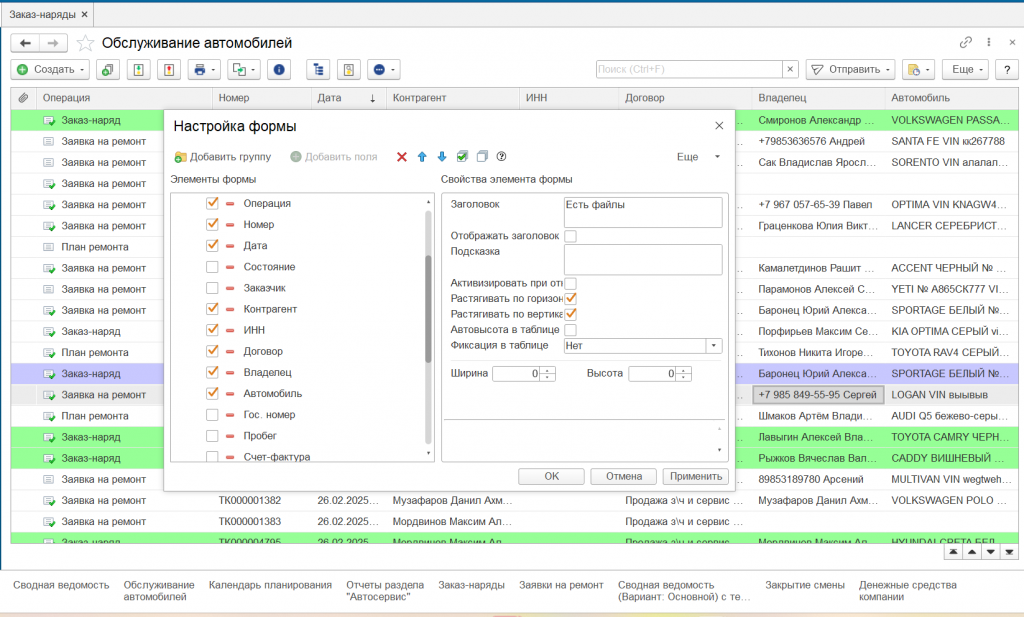Toggle the Отображать заголовок checkbox
The image size is (1024, 617).
pos(570,236)
